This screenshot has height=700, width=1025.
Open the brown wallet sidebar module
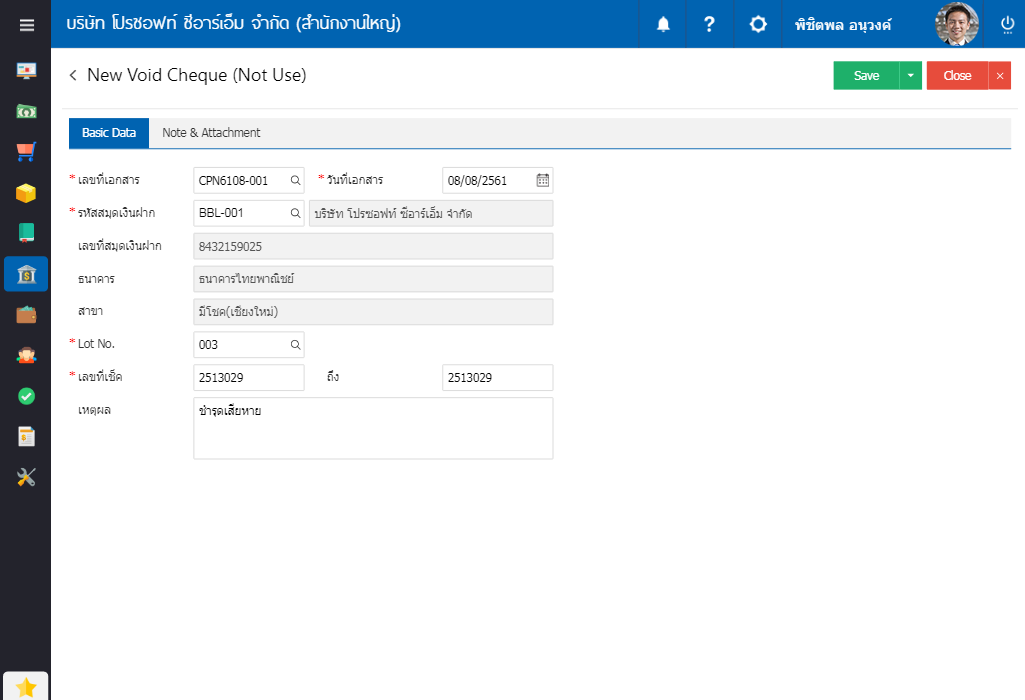26,314
